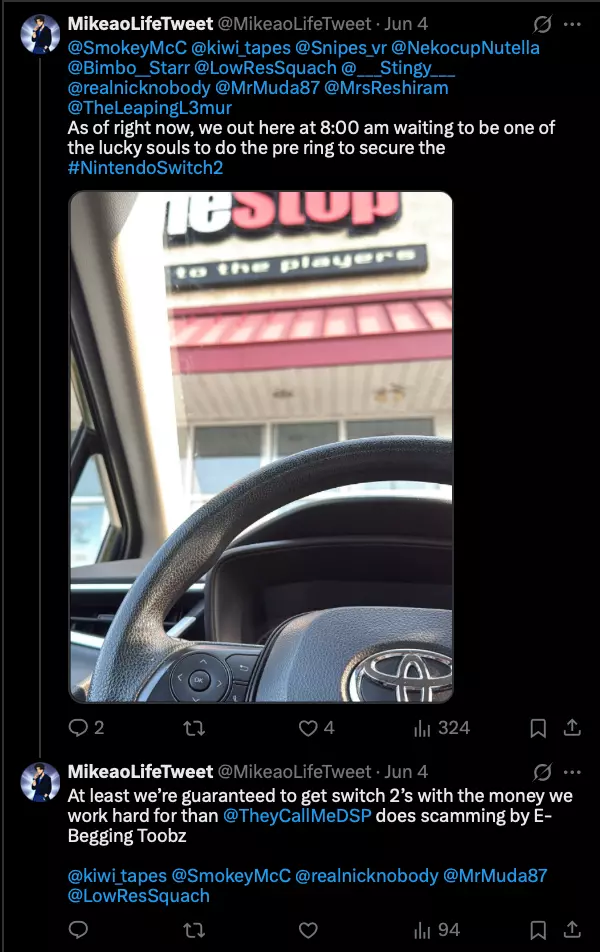Visit the @TheLeapingL3mur mention
Viewport: 600px width, 952px height.
pyautogui.click(x=149, y=107)
